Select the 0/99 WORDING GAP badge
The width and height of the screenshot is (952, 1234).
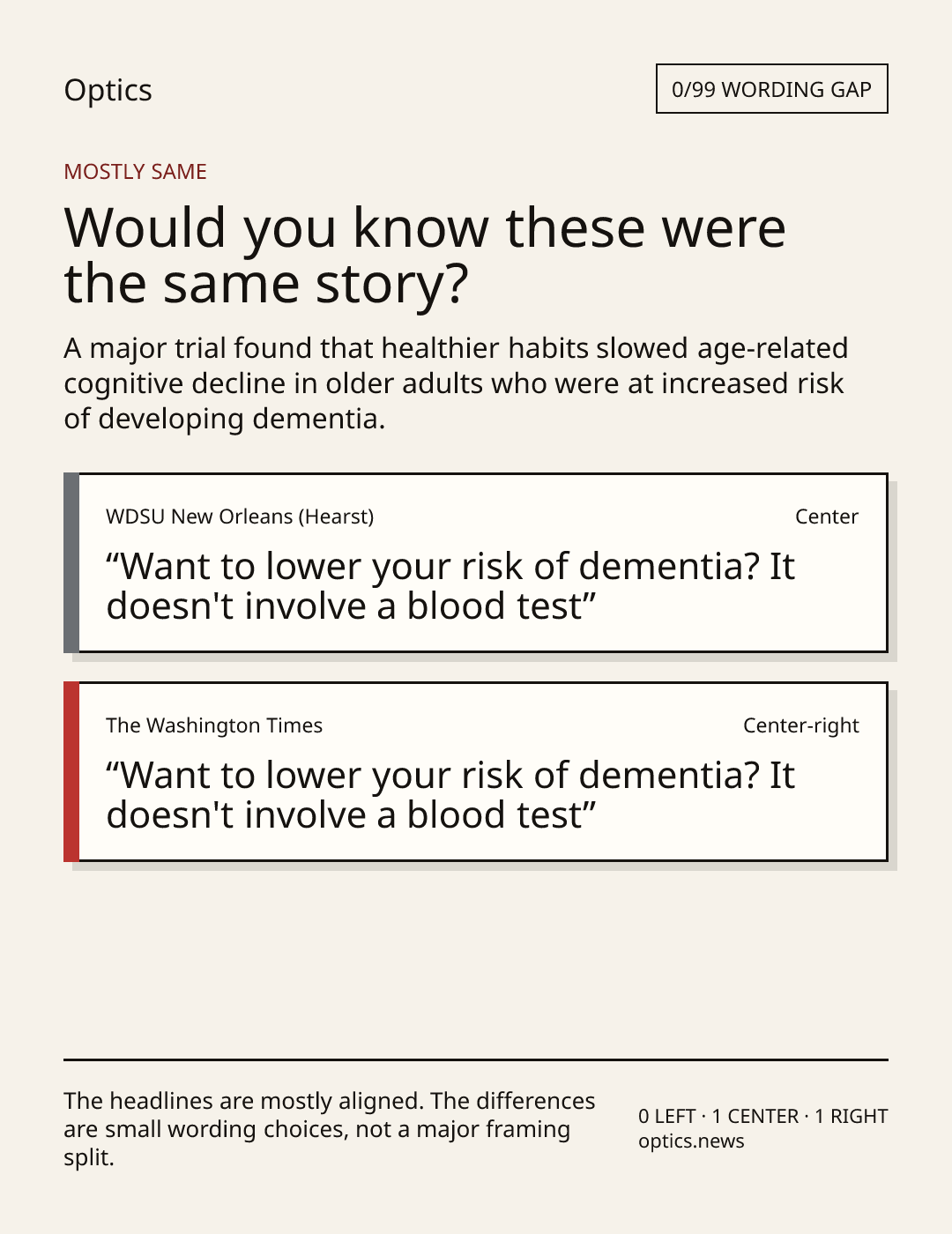click(771, 89)
